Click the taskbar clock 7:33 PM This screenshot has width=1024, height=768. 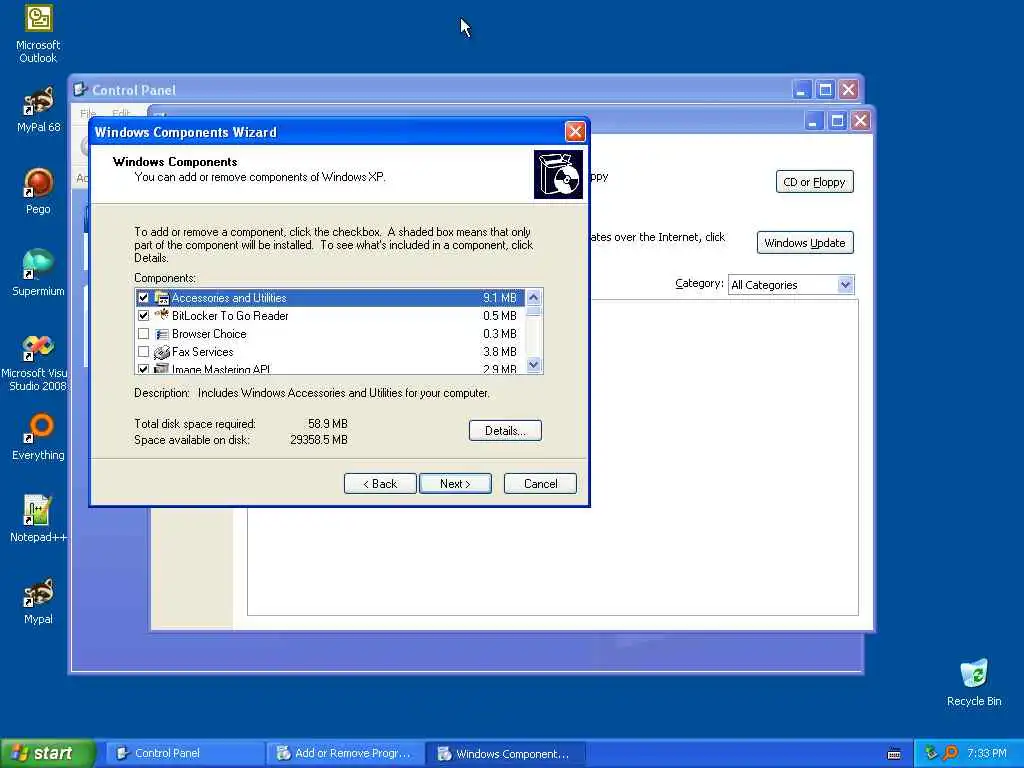click(x=987, y=753)
